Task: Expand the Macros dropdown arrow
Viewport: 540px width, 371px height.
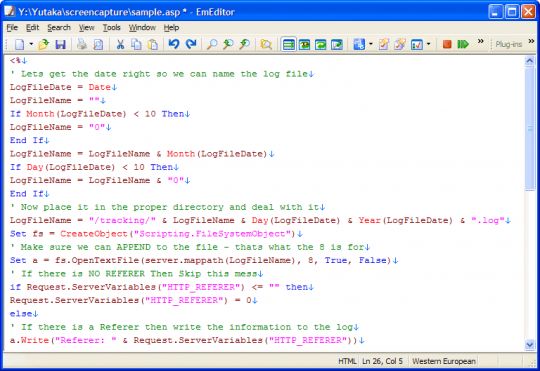Action: (x=428, y=44)
